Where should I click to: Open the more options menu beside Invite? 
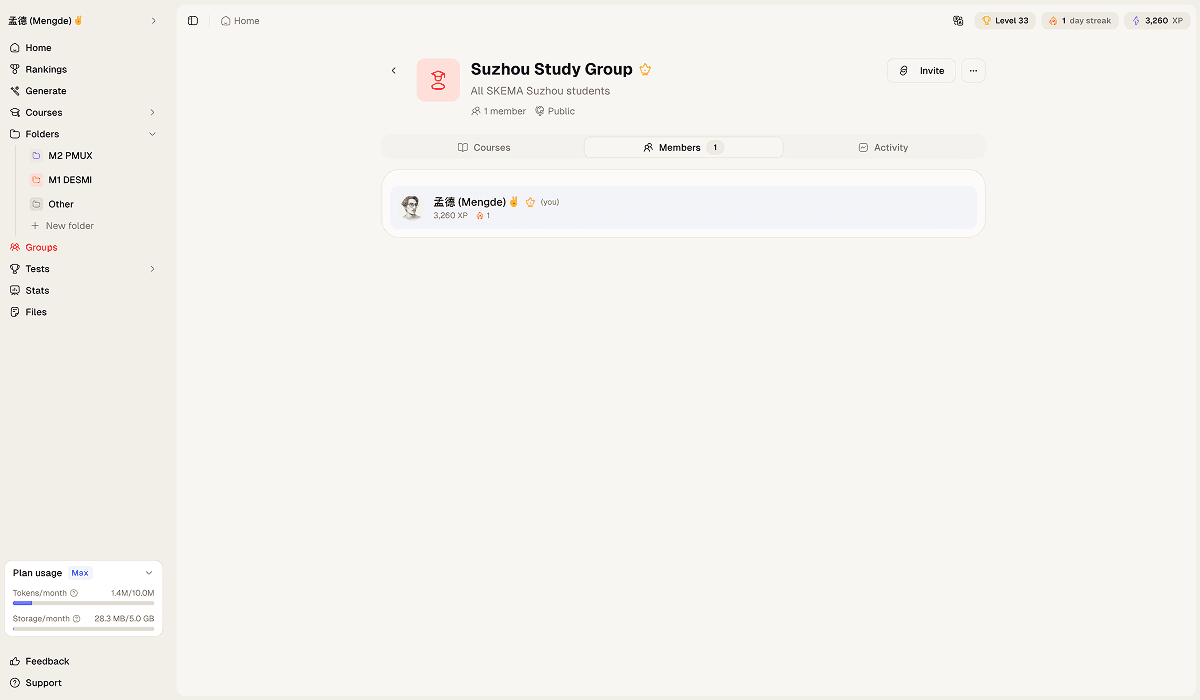point(972,70)
